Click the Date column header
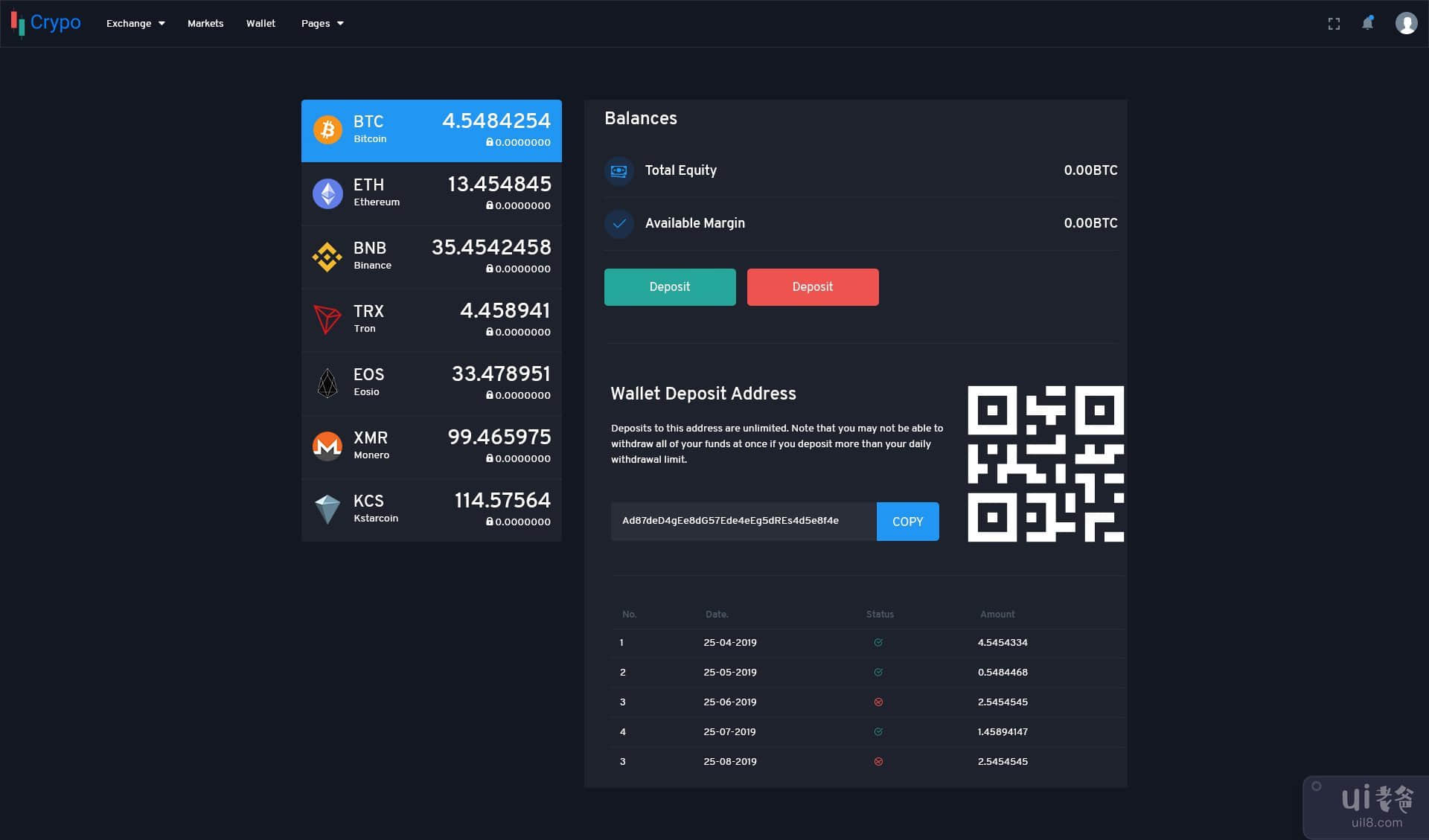Screen dimensions: 1429x840 [717, 615]
